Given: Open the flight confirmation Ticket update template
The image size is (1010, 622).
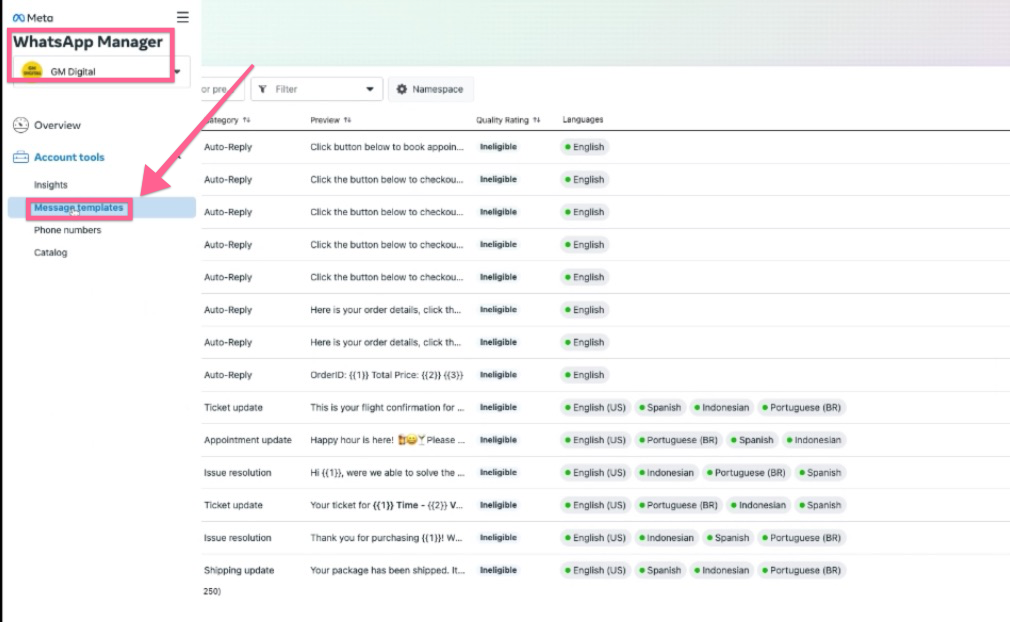Looking at the screenshot, I should tap(386, 408).
